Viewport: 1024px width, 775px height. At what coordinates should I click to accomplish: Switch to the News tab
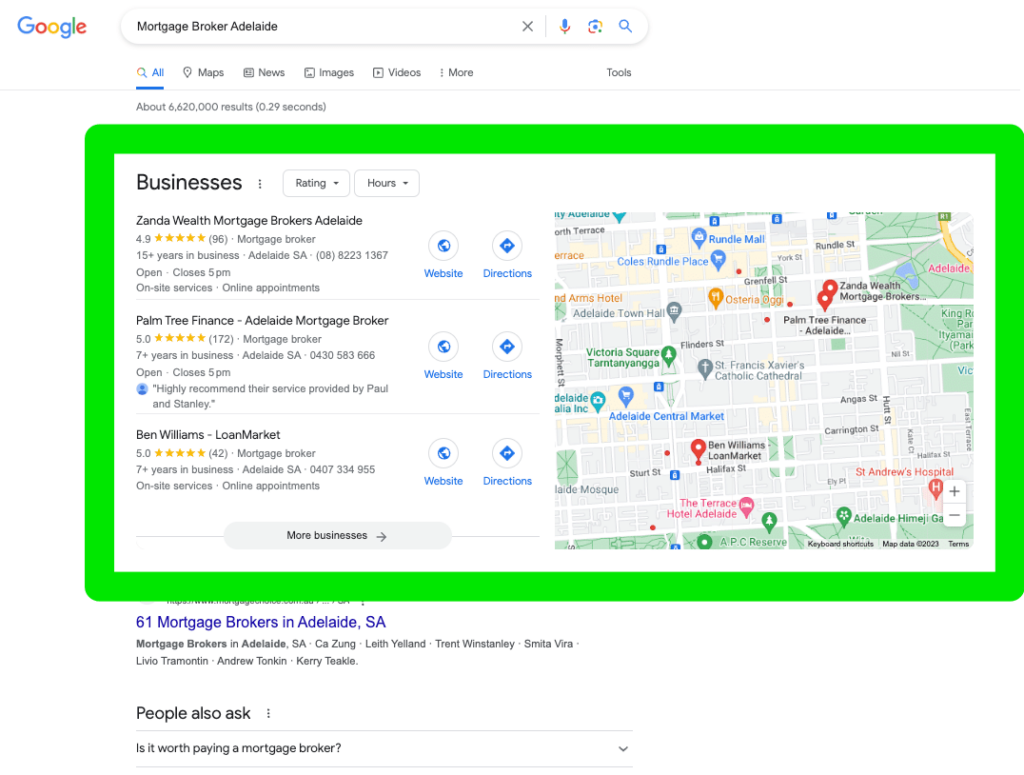(264, 72)
